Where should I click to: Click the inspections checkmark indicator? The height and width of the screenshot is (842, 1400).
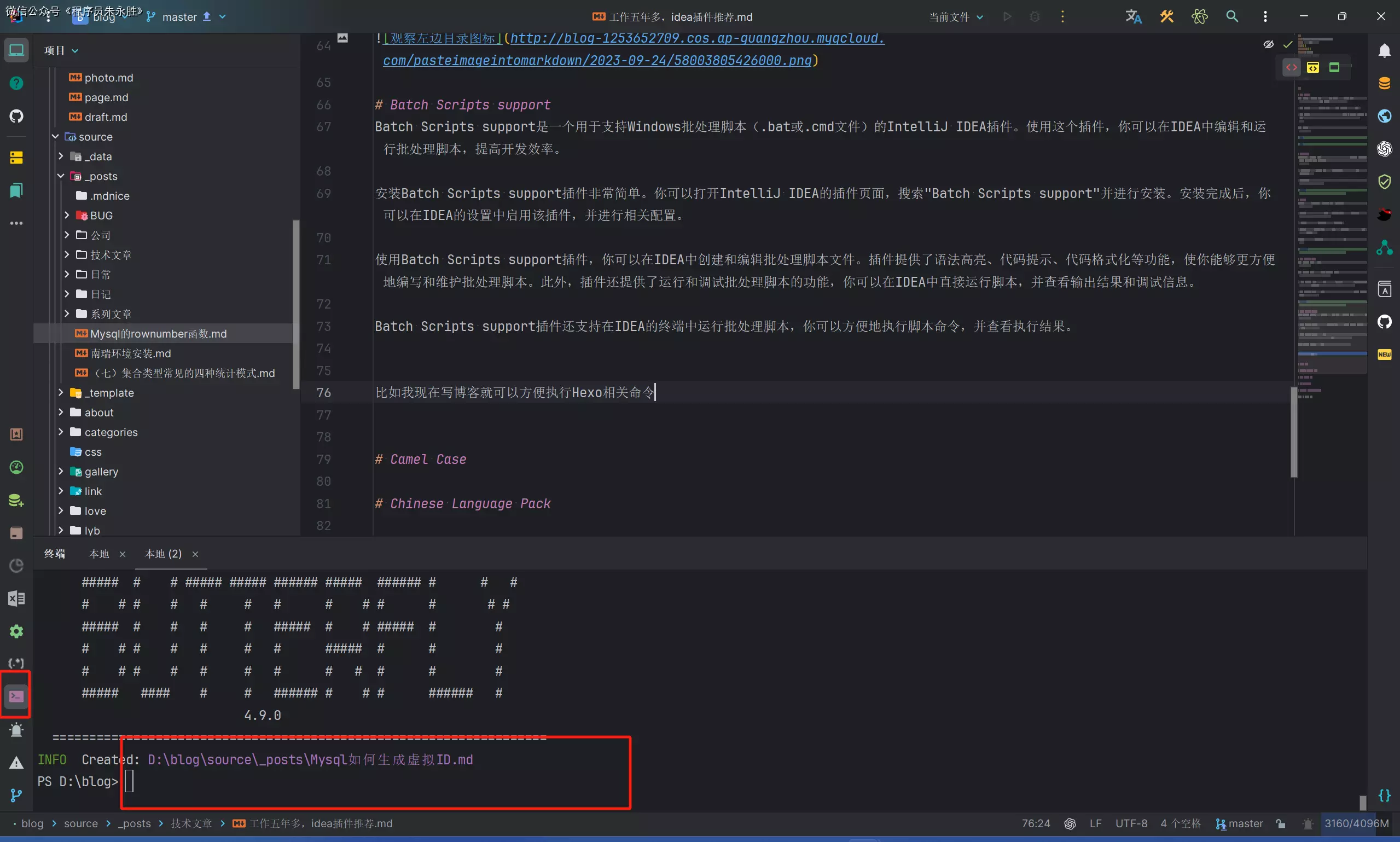[x=1287, y=44]
